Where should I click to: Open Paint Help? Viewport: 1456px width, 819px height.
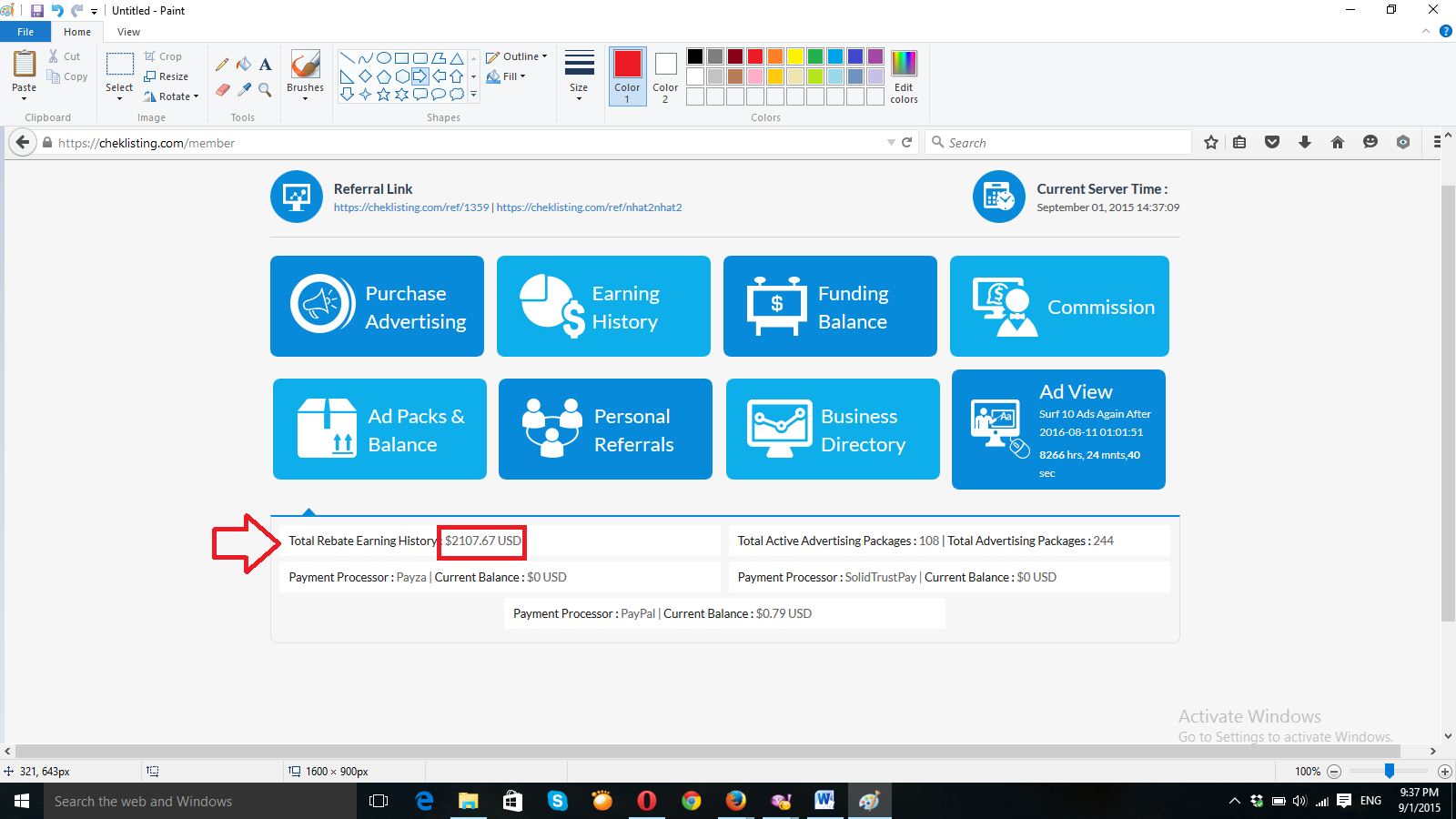click(x=1446, y=32)
